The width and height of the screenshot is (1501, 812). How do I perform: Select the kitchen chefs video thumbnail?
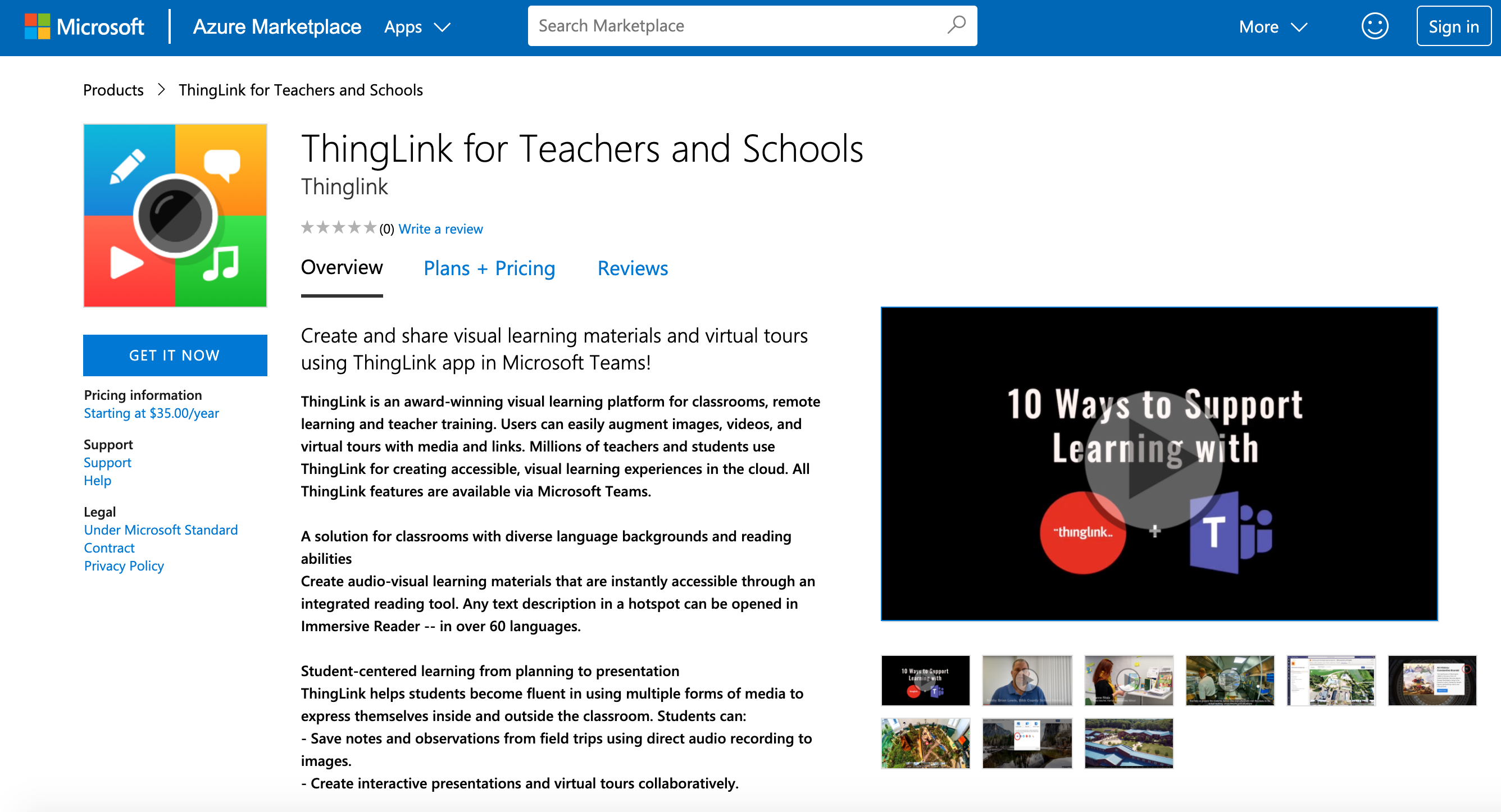[1230, 681]
